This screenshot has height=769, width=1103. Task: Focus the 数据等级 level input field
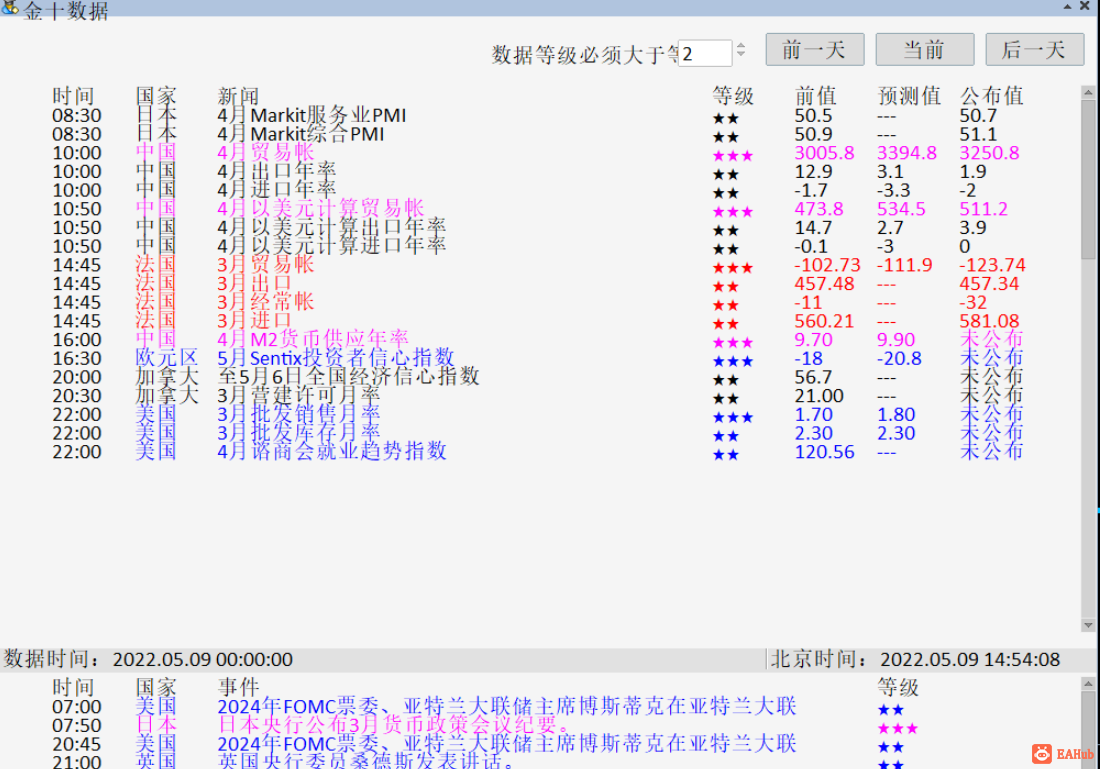(705, 53)
